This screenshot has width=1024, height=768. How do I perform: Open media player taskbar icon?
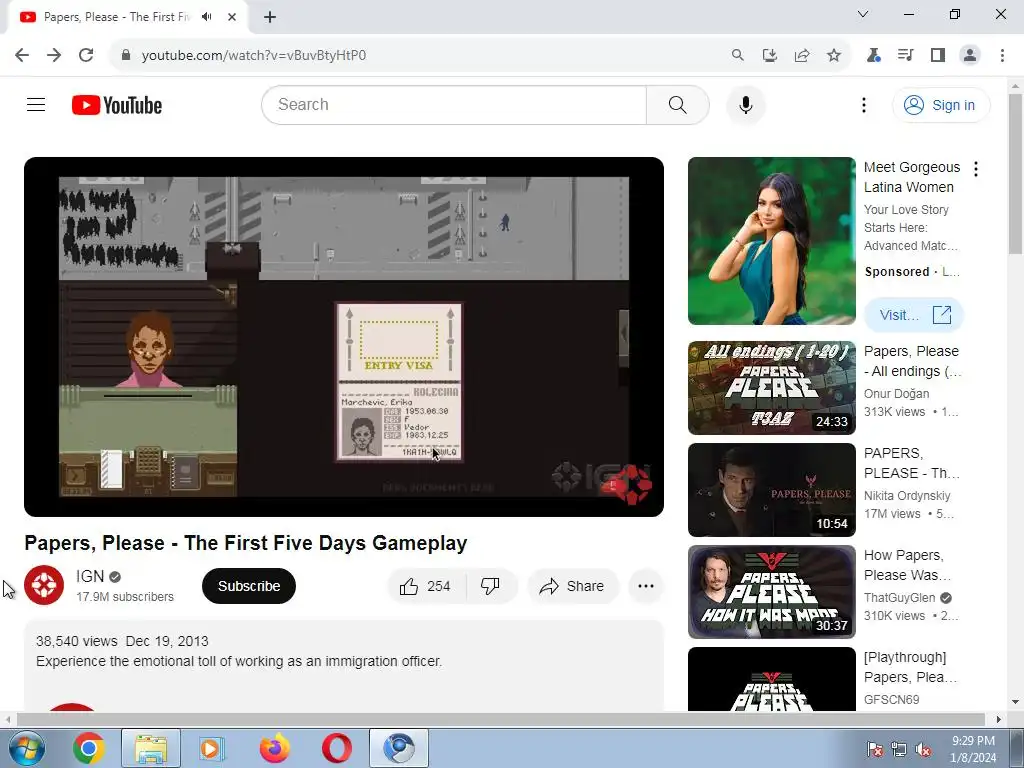[212, 748]
